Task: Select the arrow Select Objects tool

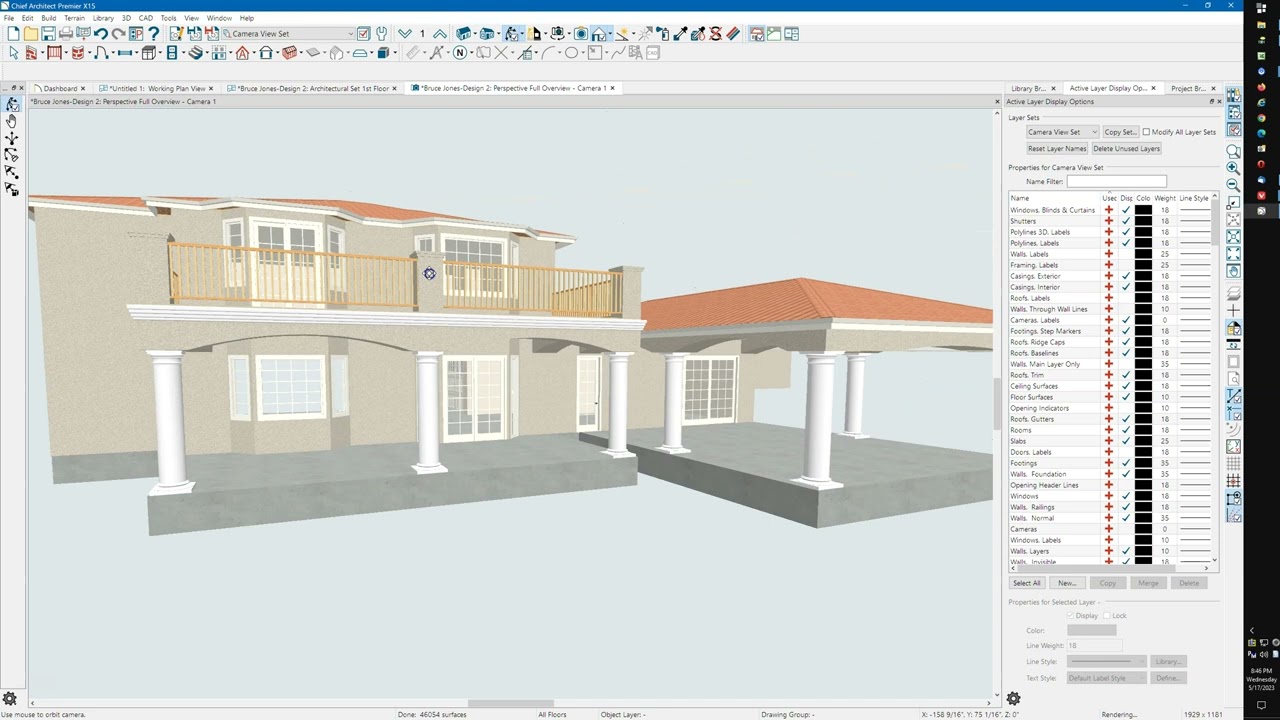Action: [13, 53]
